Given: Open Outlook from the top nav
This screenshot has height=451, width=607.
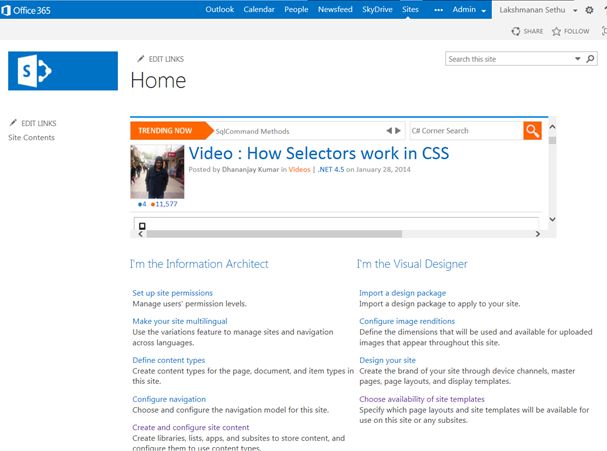Looking at the screenshot, I should (x=219, y=9).
